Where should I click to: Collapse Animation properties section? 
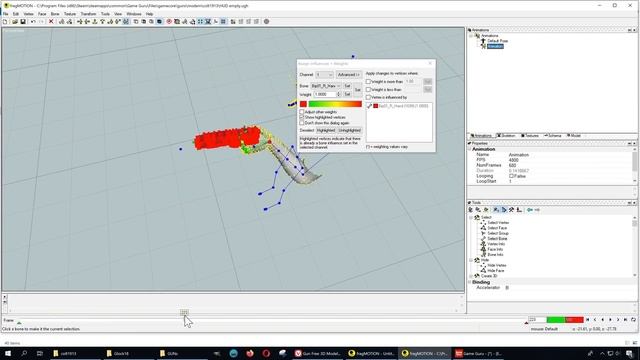(470, 149)
